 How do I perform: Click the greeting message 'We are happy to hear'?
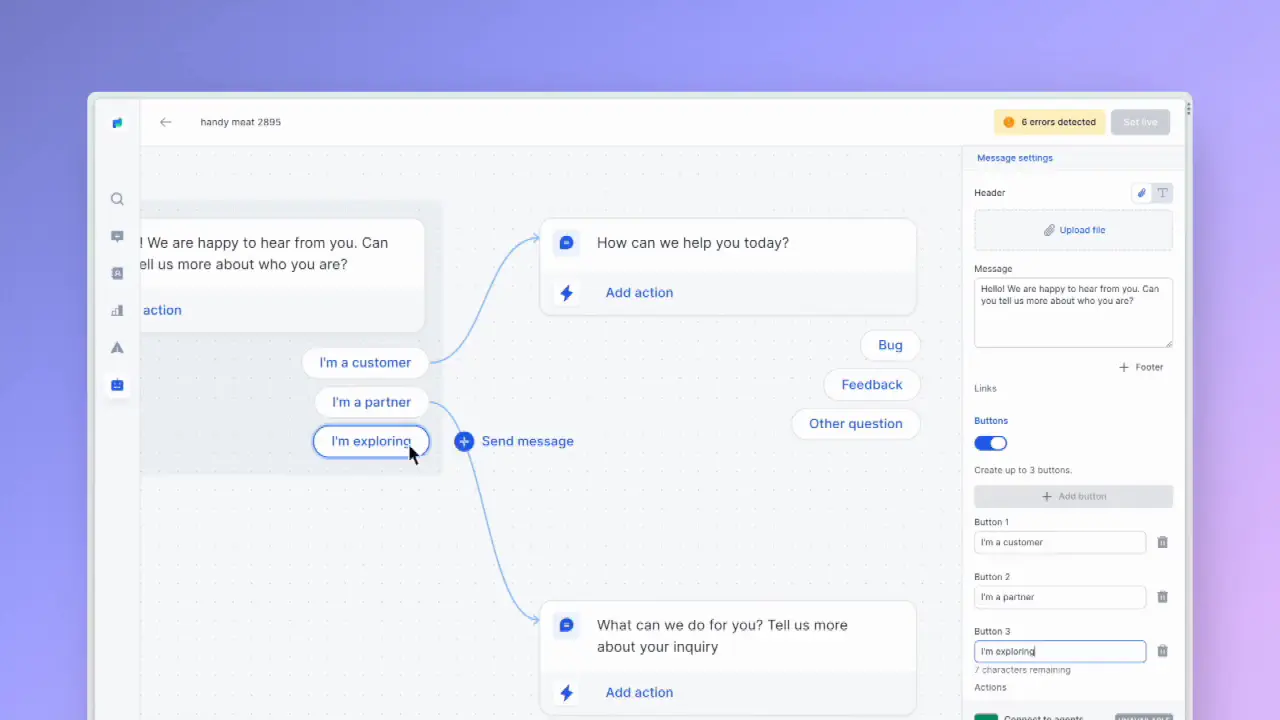265,254
